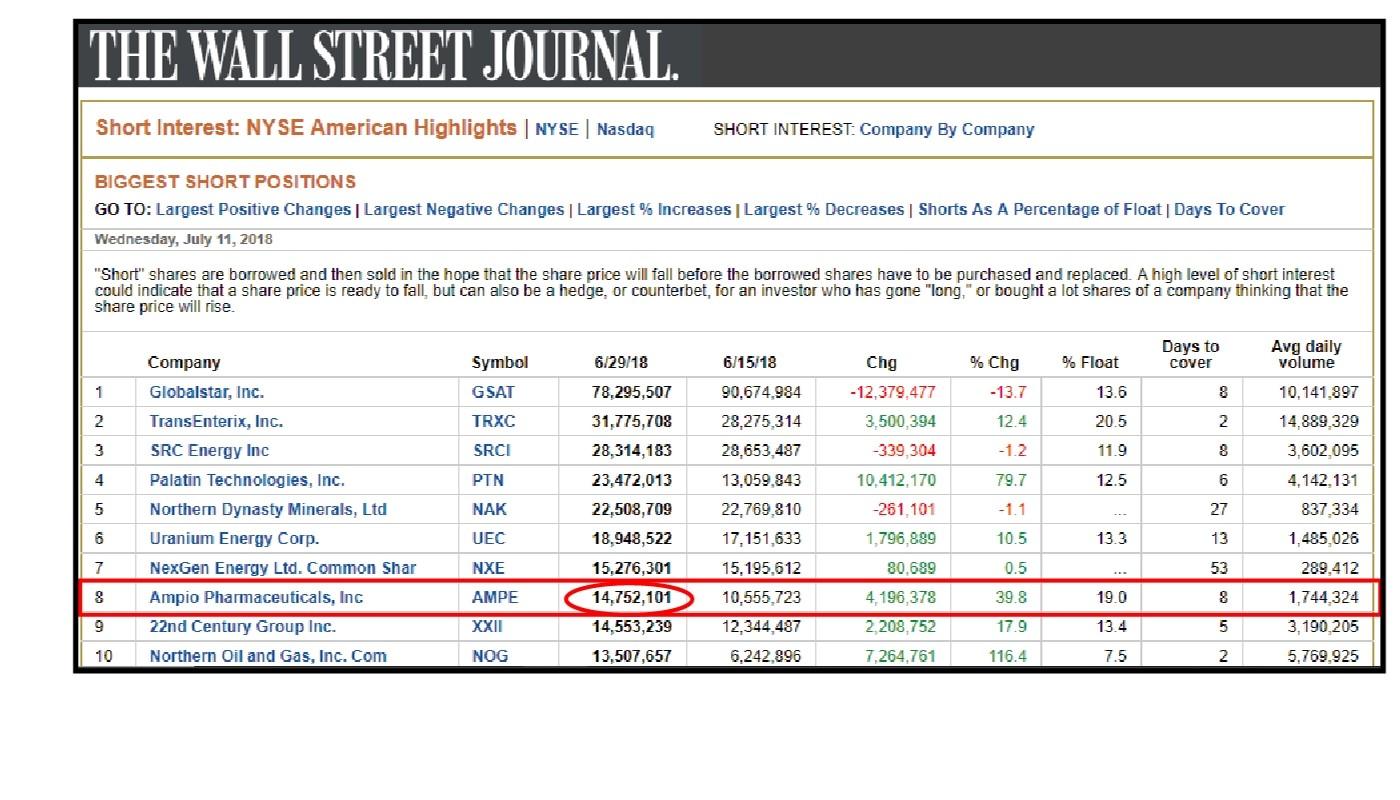Click The Wall Street Journal logo
The width and height of the screenshot is (1400, 800).
385,55
